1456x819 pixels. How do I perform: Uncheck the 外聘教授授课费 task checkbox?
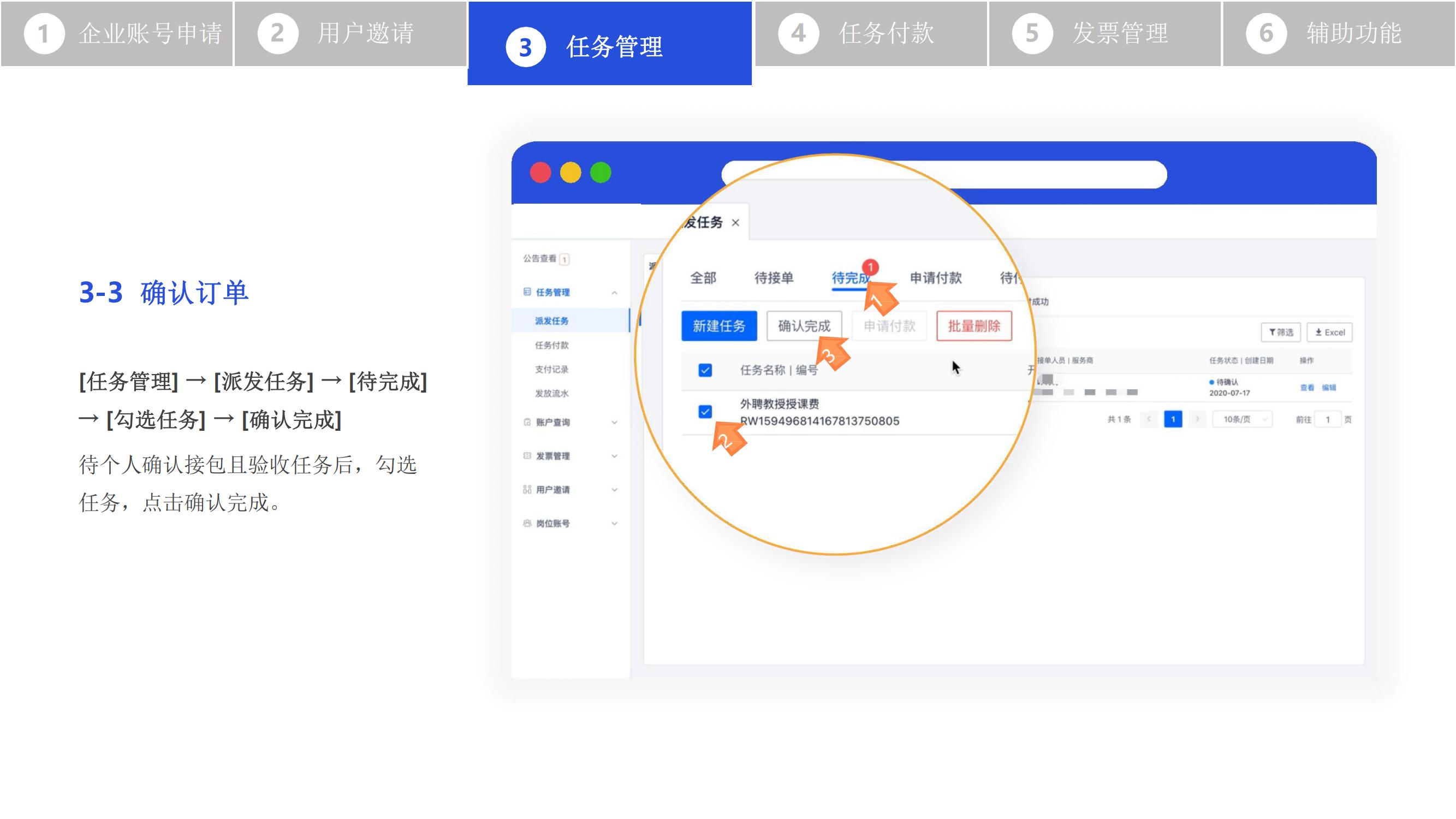(x=705, y=412)
